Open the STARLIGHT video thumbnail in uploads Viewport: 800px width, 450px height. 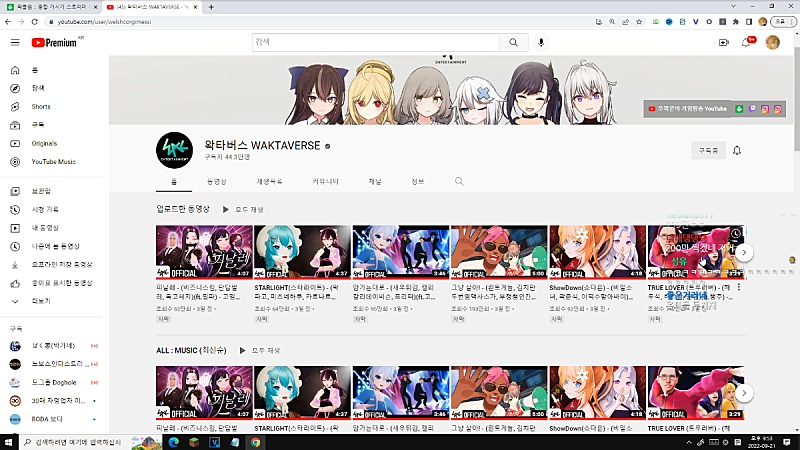[x=302, y=252]
